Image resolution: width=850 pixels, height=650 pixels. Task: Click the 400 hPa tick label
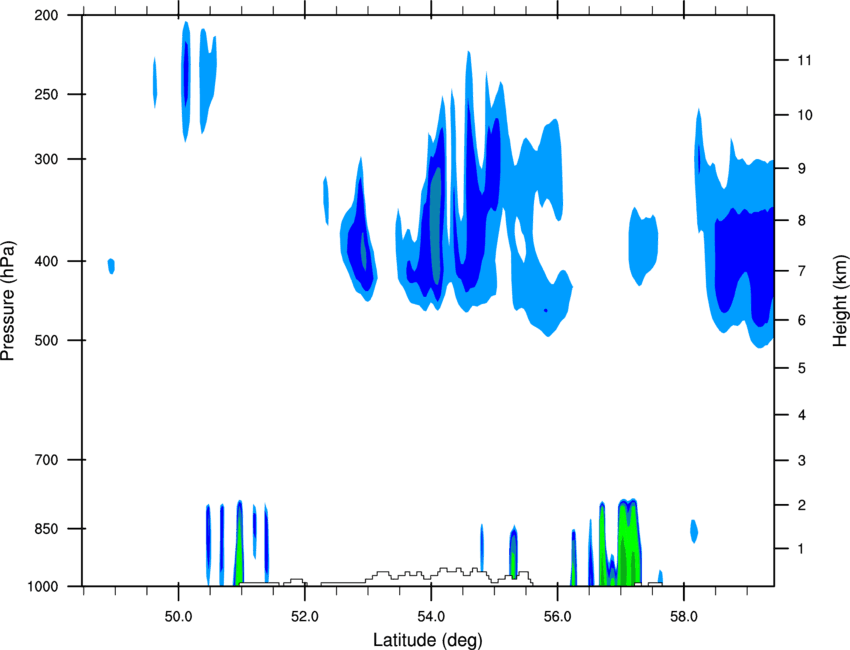pyautogui.click(x=46, y=261)
